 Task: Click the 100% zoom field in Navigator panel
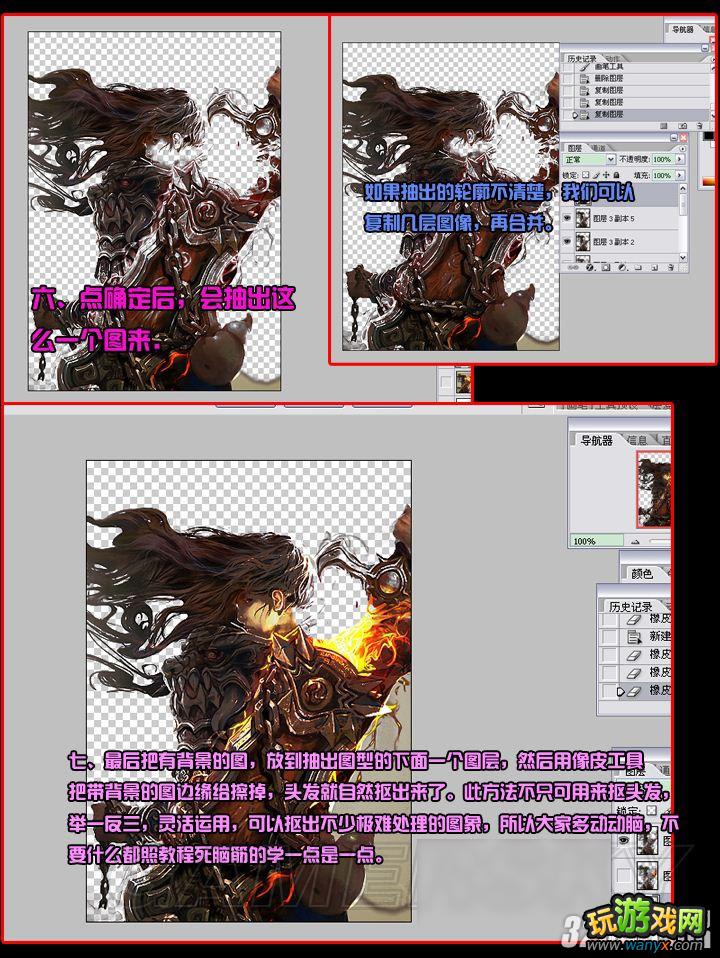[x=597, y=541]
